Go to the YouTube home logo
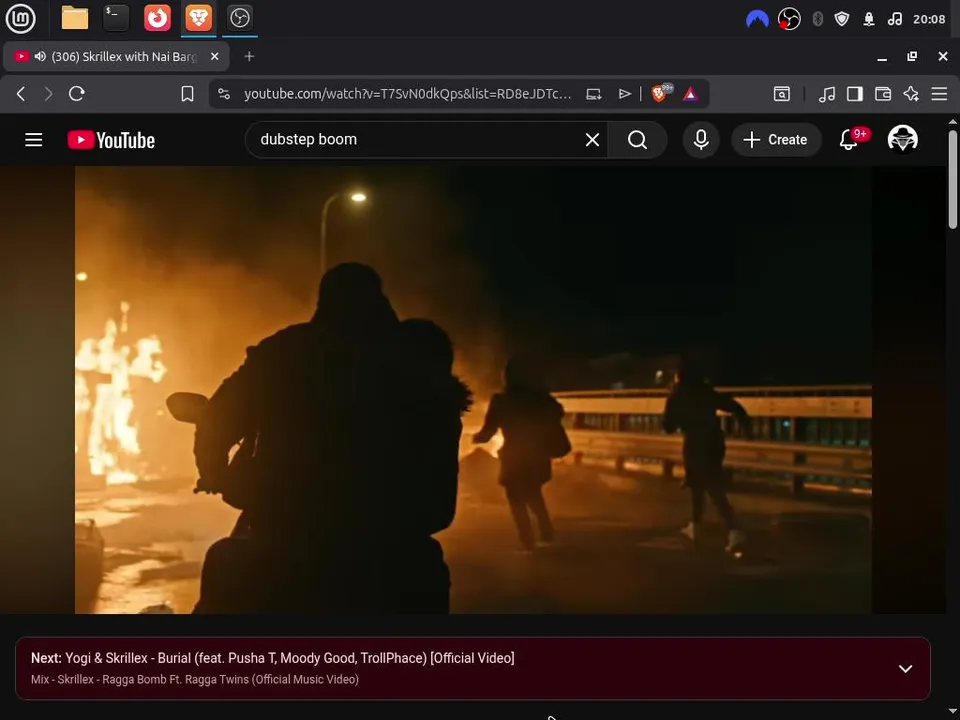The width and height of the screenshot is (960, 720). [111, 140]
